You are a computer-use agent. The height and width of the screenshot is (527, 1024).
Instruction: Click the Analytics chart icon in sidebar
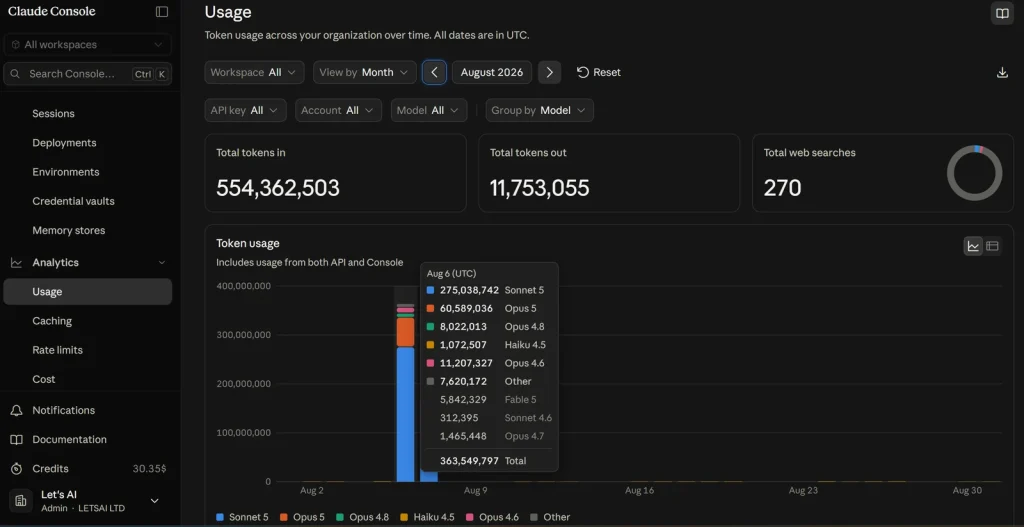point(16,263)
